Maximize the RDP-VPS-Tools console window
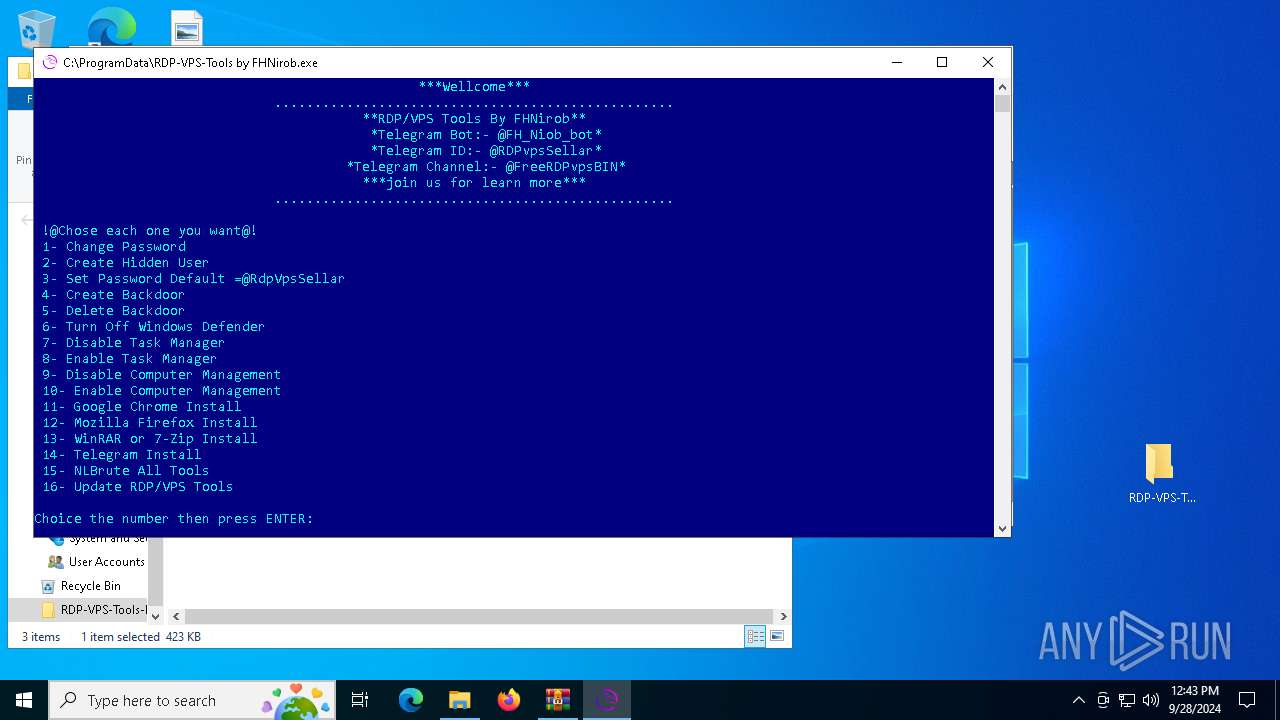Screen dimensions: 1280x720 [941, 62]
